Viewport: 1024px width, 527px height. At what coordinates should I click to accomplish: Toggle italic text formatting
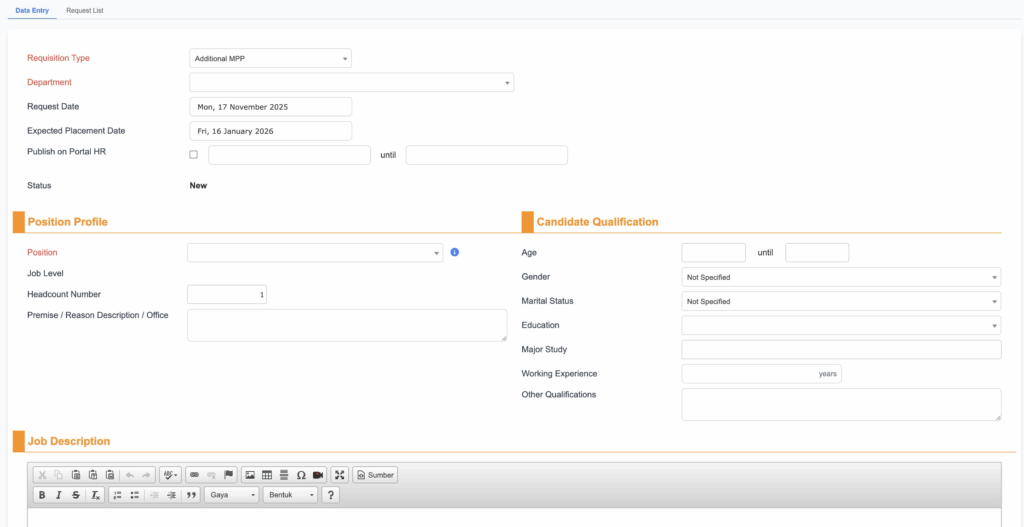[x=59, y=495]
